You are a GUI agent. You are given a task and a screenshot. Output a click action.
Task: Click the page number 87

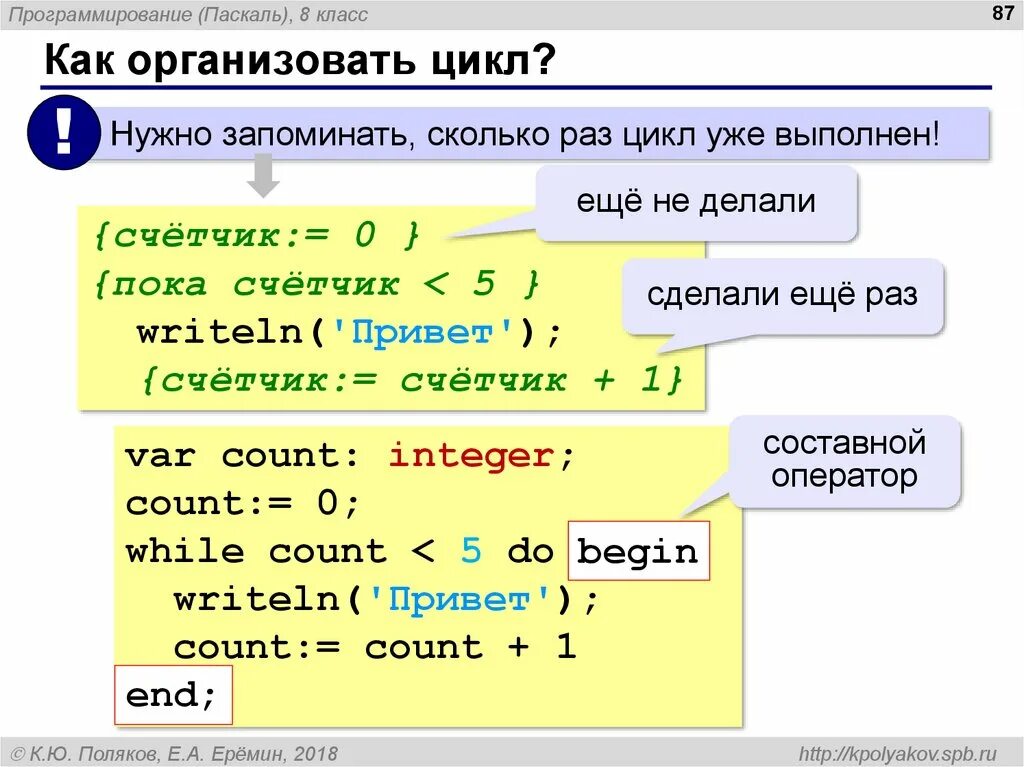pos(1001,13)
